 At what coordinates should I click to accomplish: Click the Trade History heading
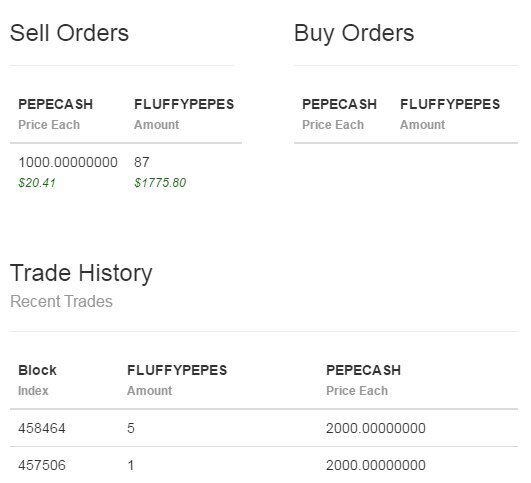81,273
